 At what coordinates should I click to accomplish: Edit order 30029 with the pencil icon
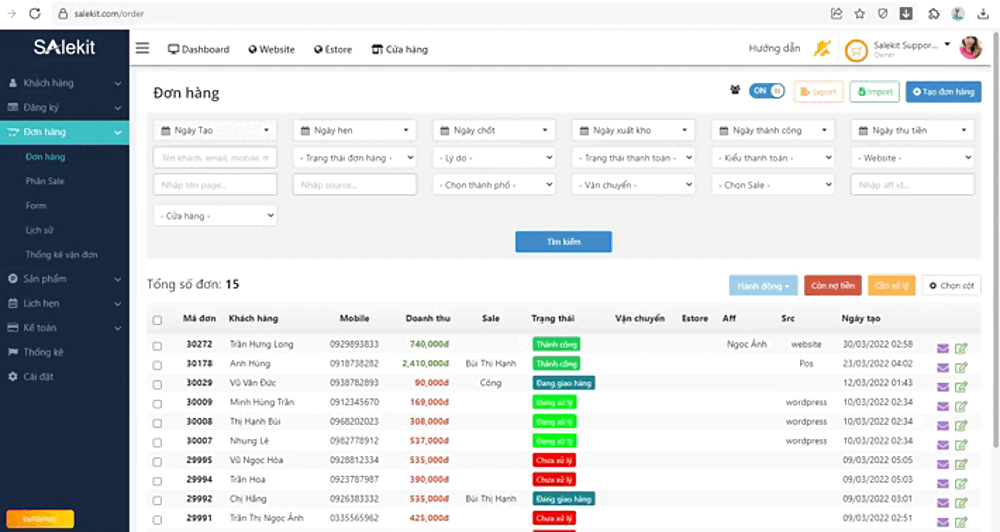pyautogui.click(x=961, y=387)
